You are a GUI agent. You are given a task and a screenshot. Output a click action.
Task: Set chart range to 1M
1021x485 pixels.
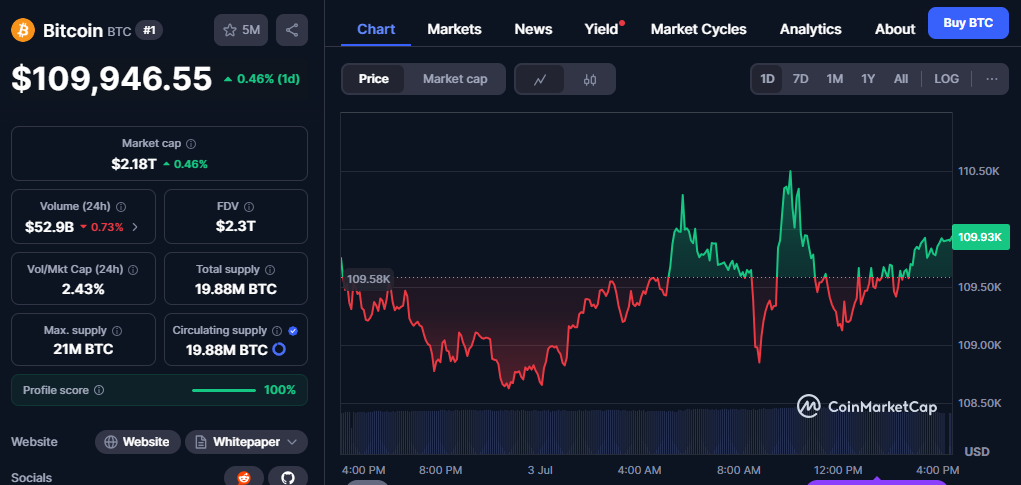pos(835,79)
